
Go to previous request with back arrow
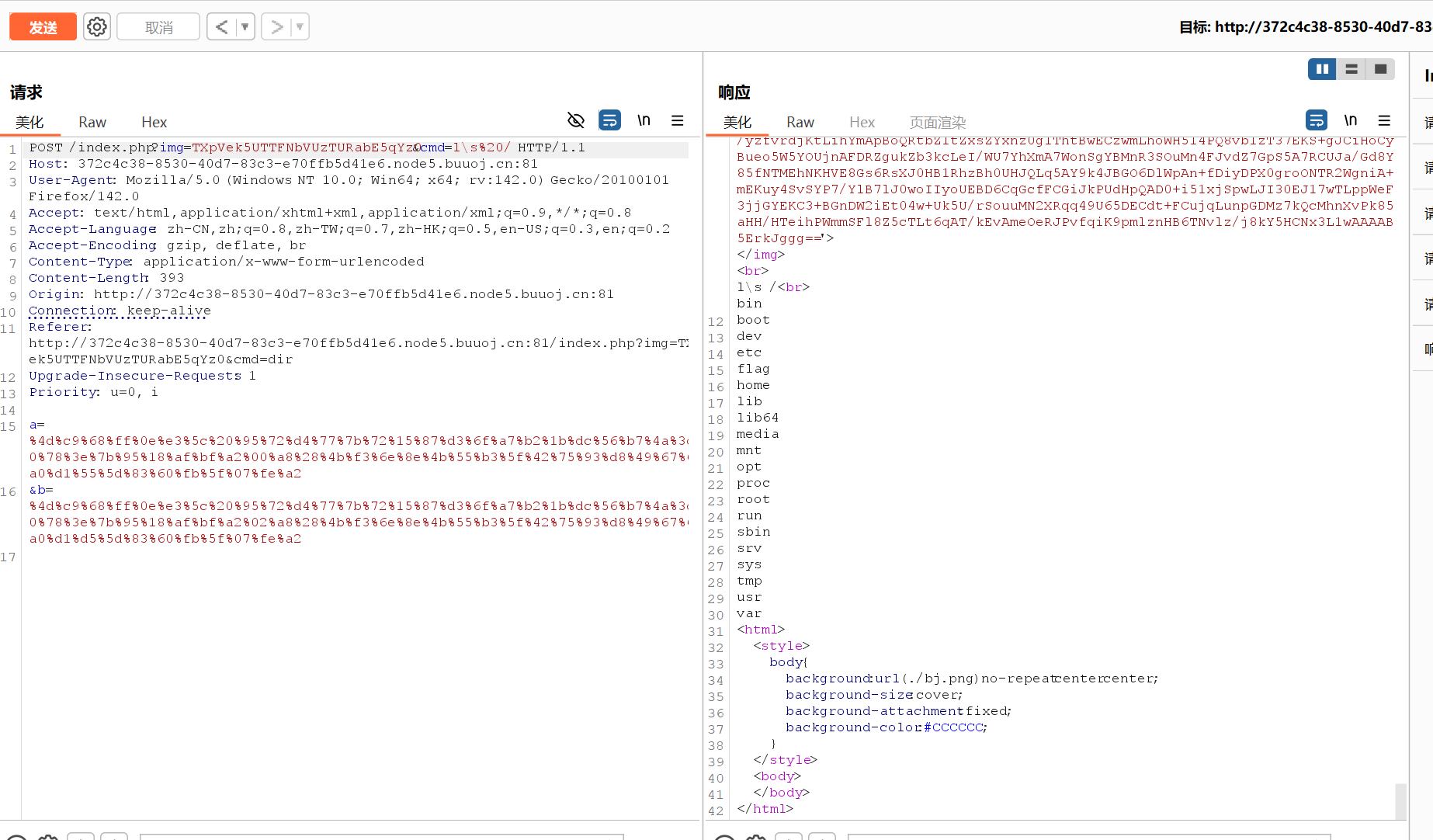[x=221, y=27]
